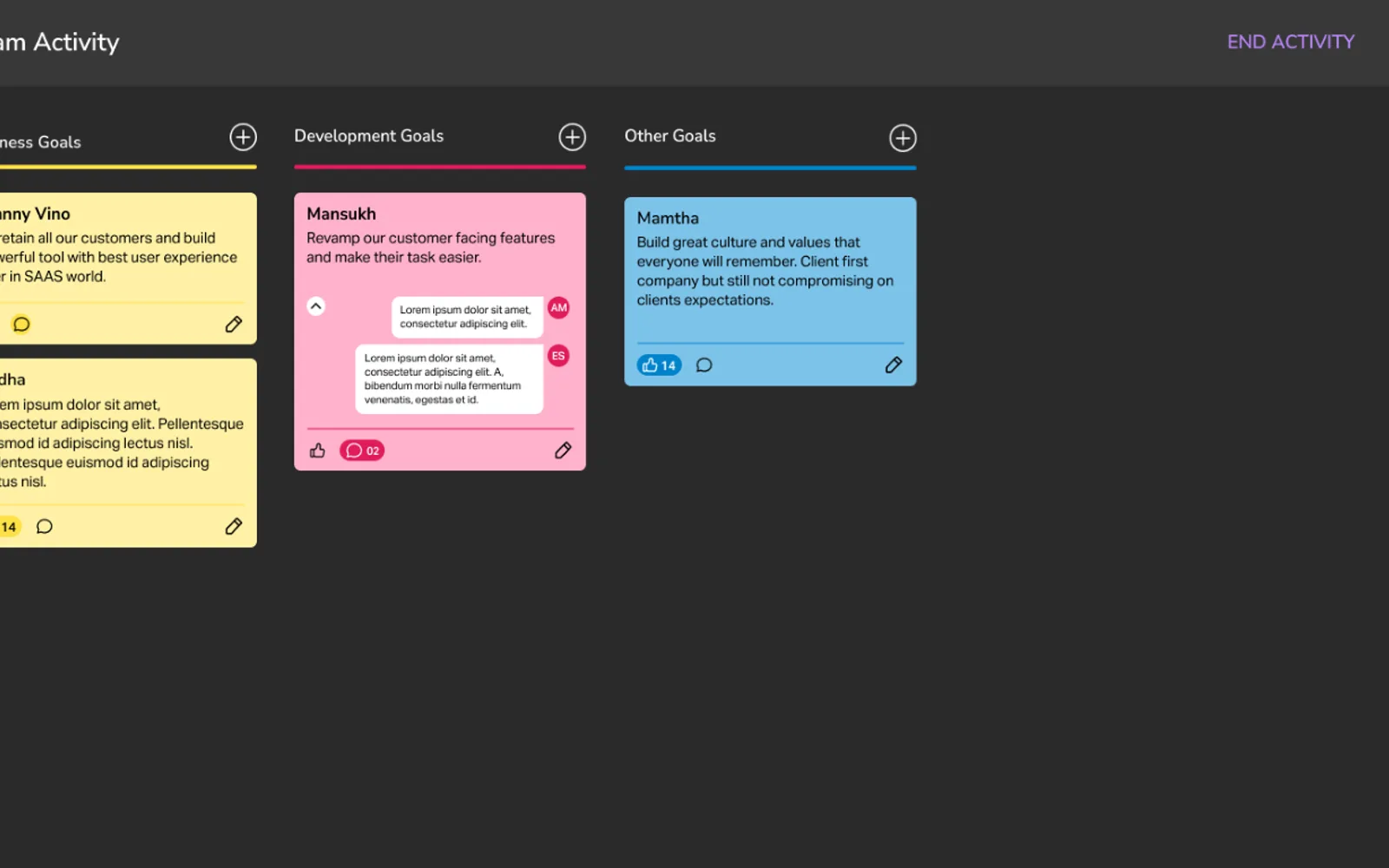Edit Mansukh's card with the pencil icon
The width and height of the screenshot is (1389, 868).
pos(563,450)
